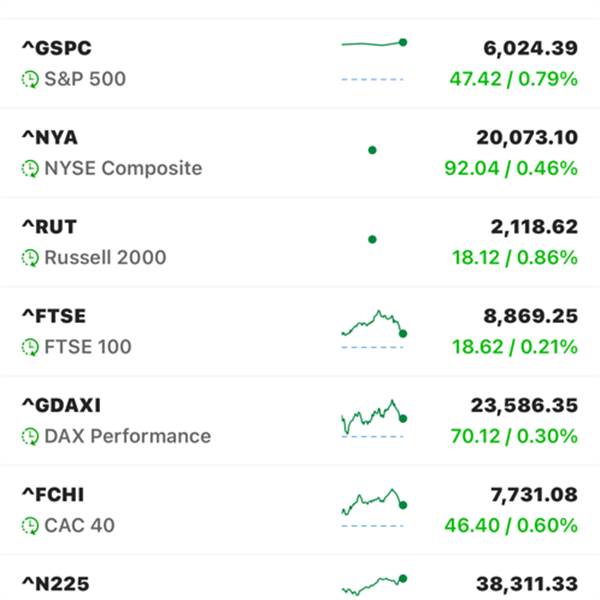The image size is (600, 600).
Task: Tap the clock icon beside S&P 500
Action: coord(30,79)
